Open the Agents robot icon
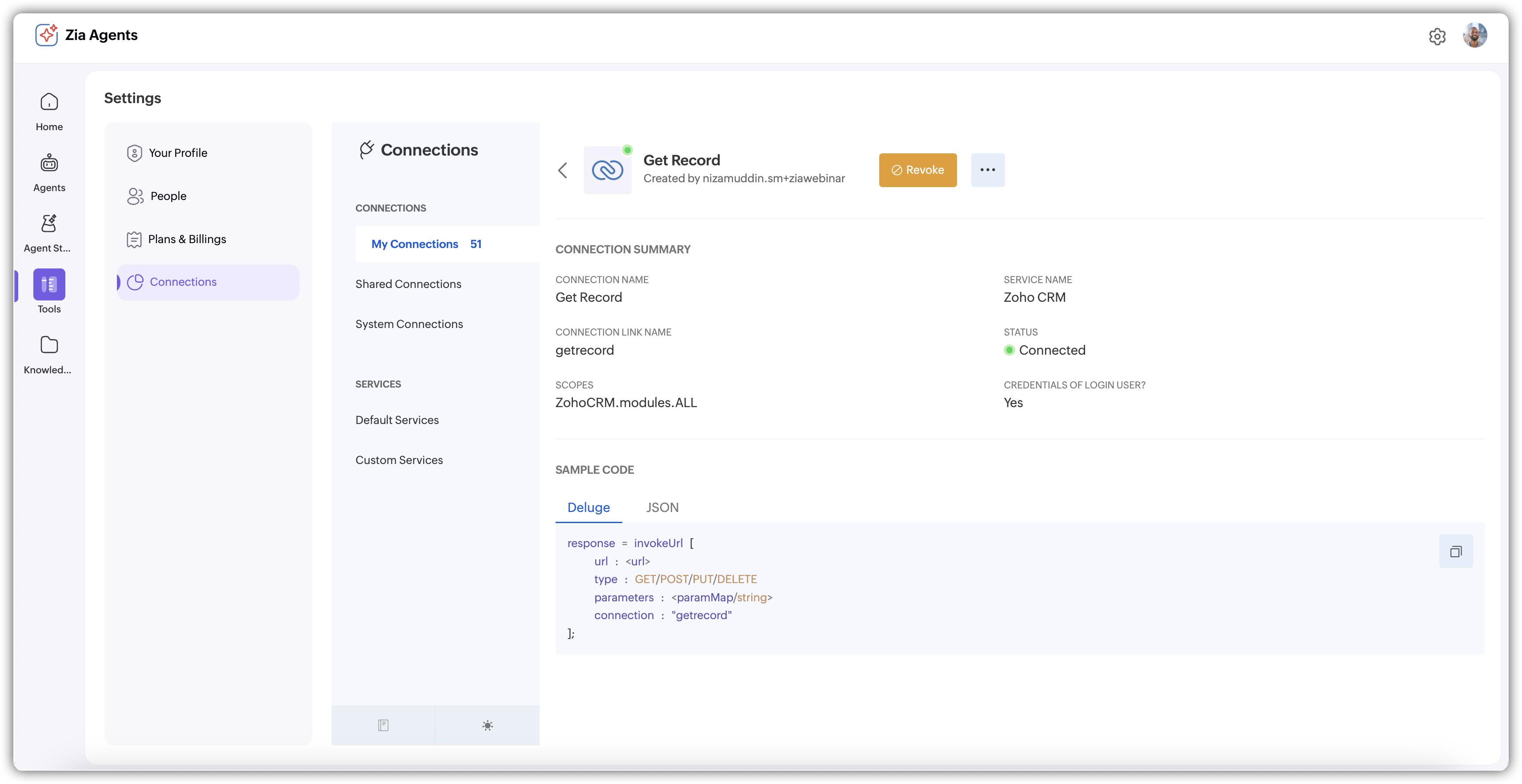 (x=49, y=163)
